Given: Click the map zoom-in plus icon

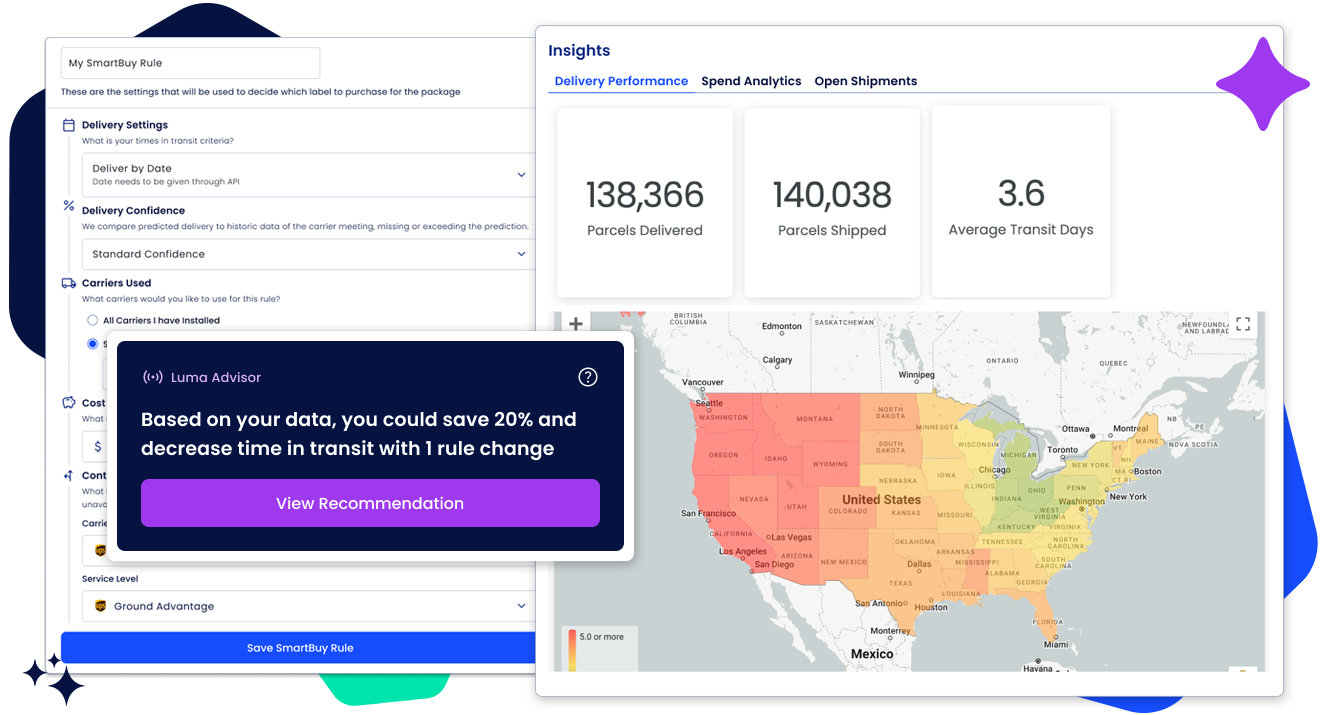Looking at the screenshot, I should click(x=575, y=324).
